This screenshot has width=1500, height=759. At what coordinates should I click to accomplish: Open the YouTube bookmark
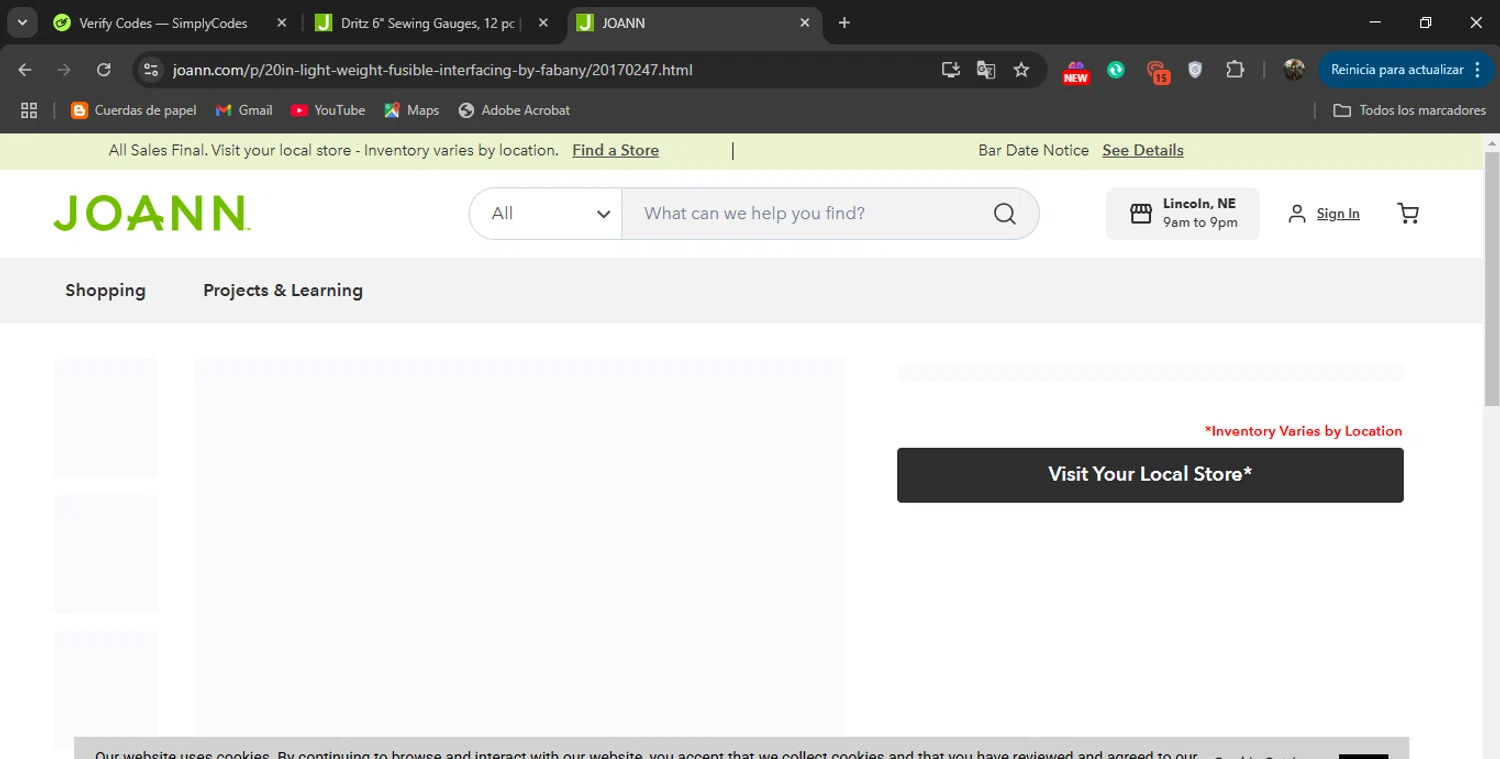pyautogui.click(x=328, y=110)
